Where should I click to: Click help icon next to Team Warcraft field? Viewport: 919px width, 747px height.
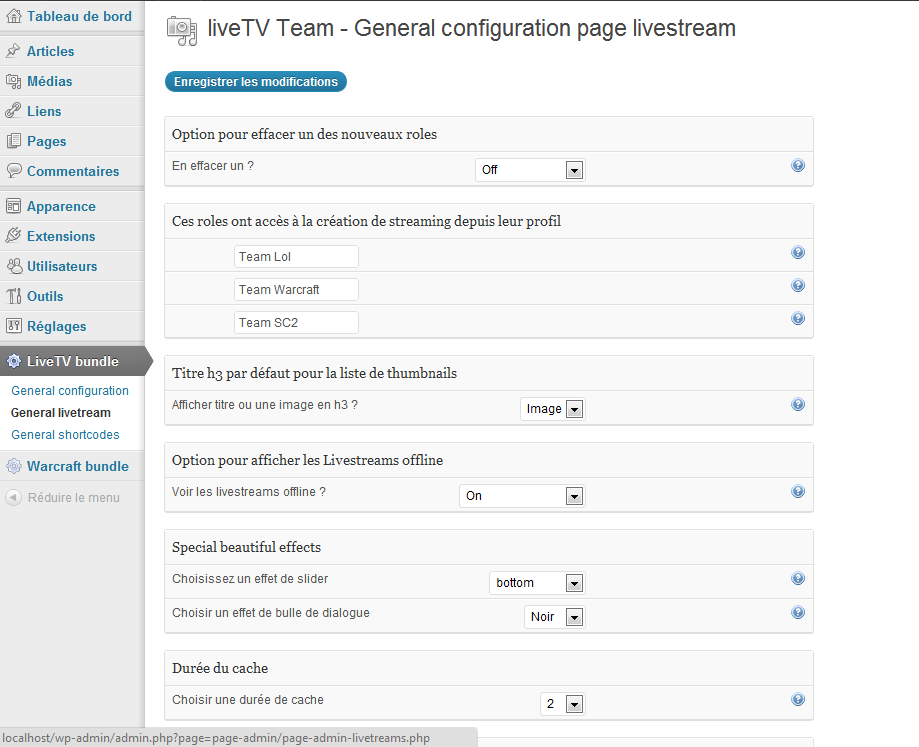[798, 285]
